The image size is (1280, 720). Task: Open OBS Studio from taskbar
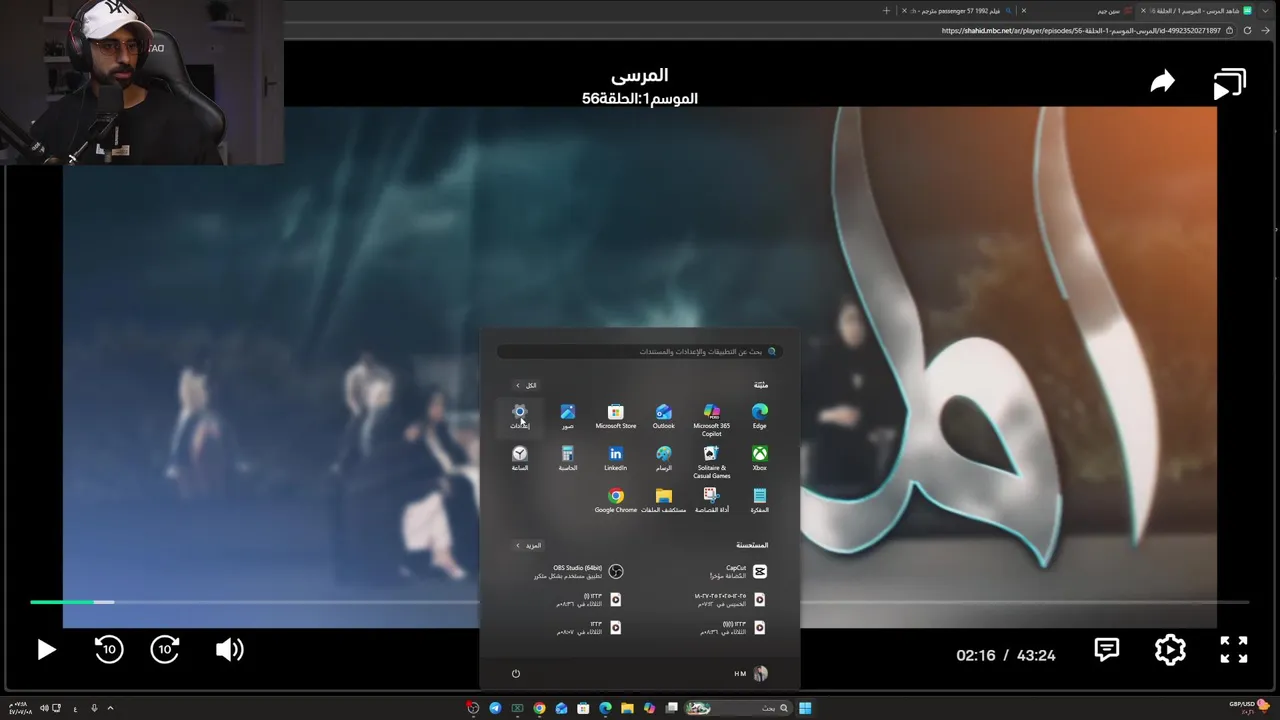click(473, 708)
